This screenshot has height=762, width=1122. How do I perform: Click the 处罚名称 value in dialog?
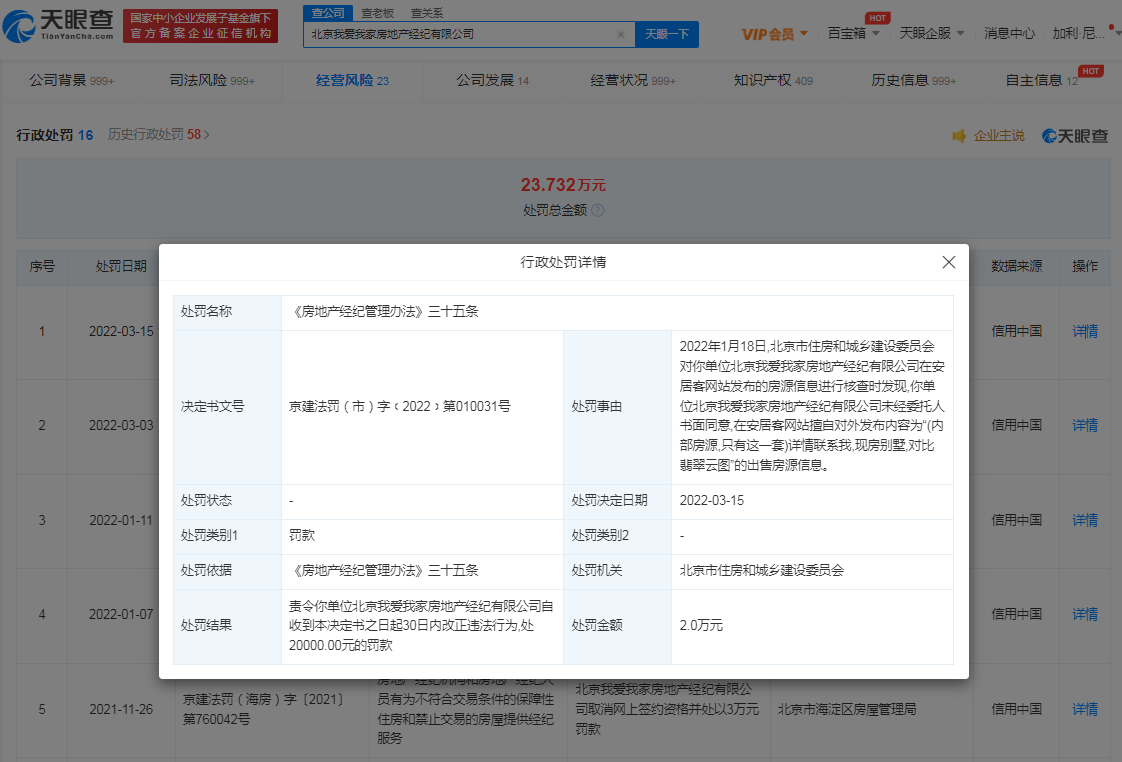[x=384, y=312]
